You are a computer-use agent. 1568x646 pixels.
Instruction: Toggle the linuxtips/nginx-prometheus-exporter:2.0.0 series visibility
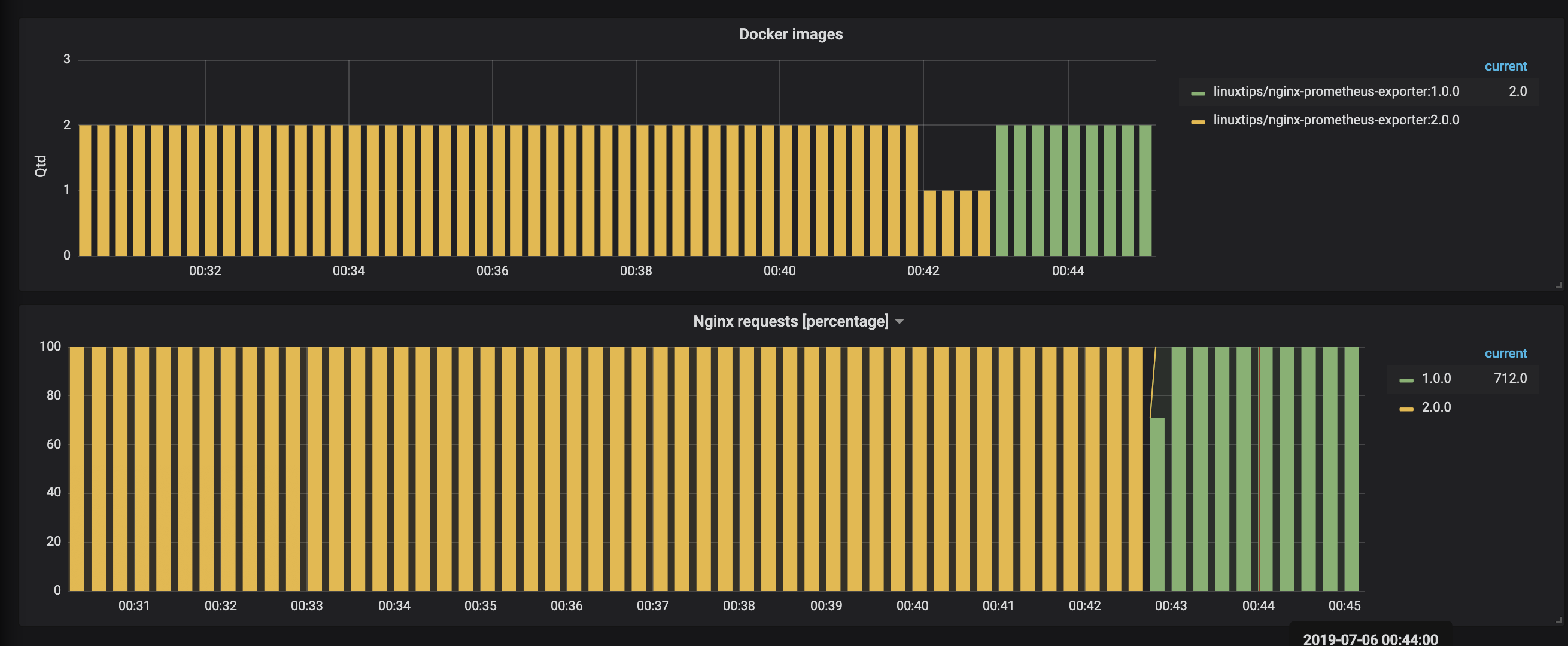click(x=1336, y=120)
